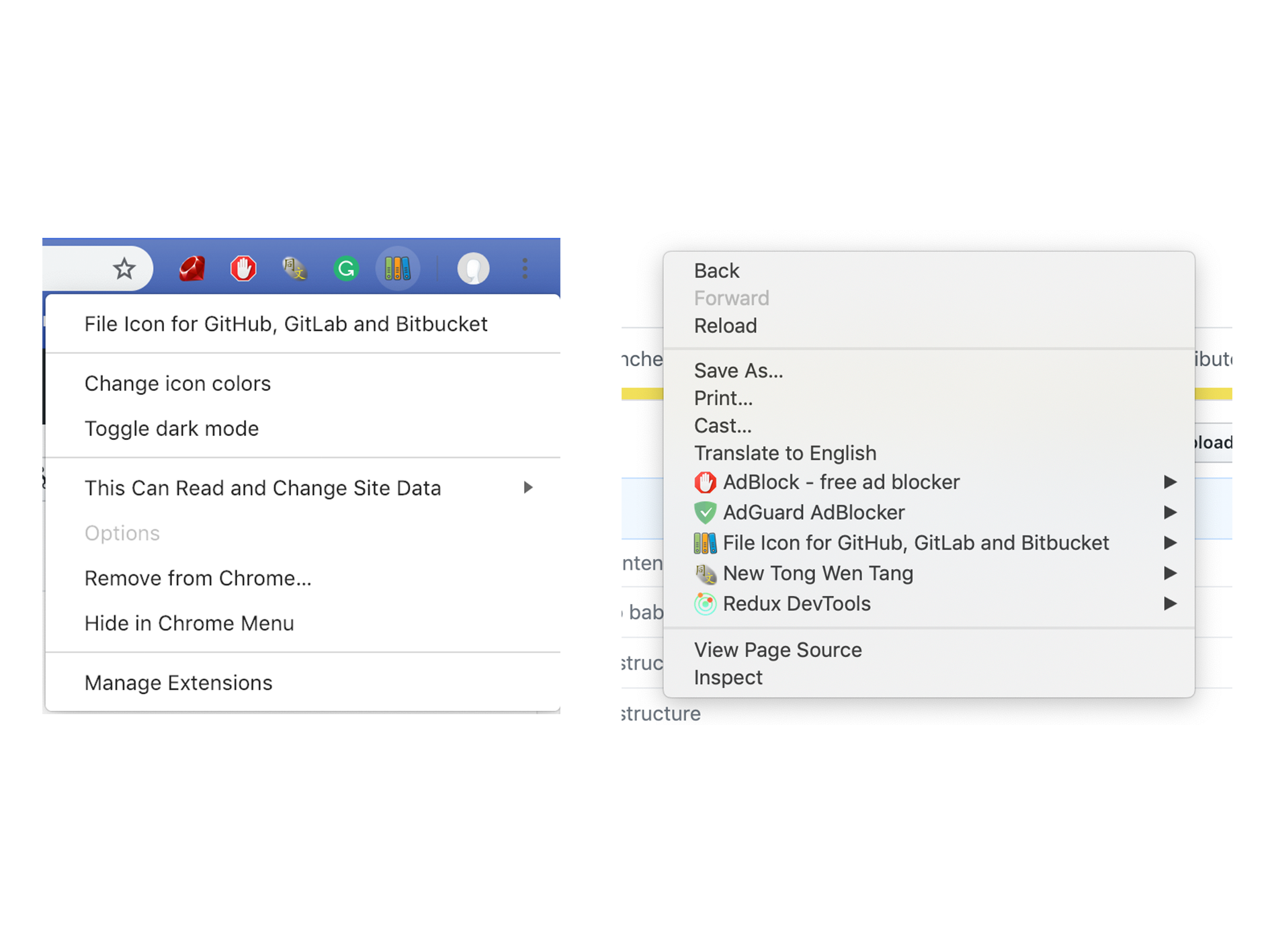Expand This Can Read and Change Site Data
The height and width of the screenshot is (952, 1270).
[528, 488]
